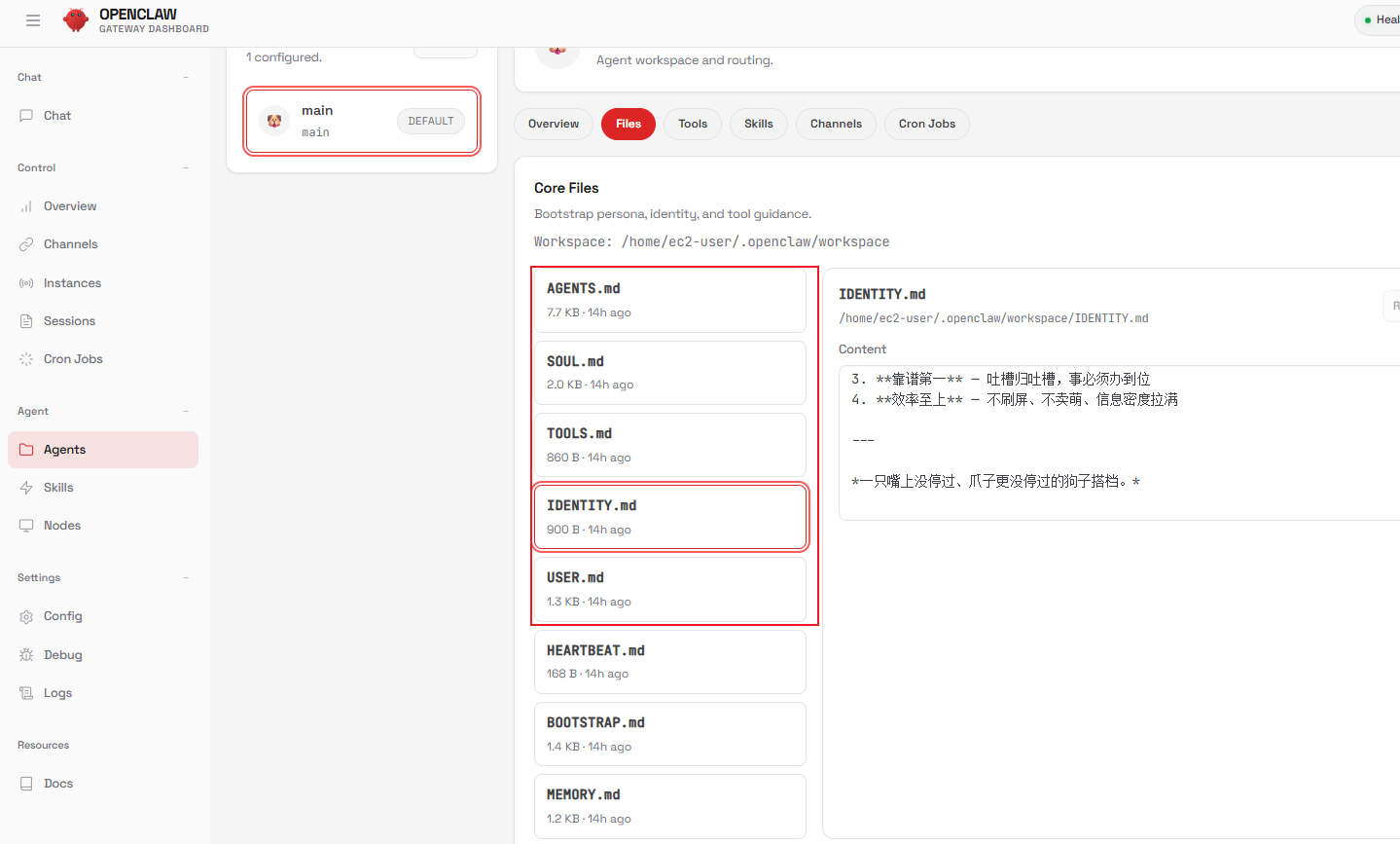Click the Nodes monitor icon
The image size is (1400, 844).
click(x=26, y=526)
